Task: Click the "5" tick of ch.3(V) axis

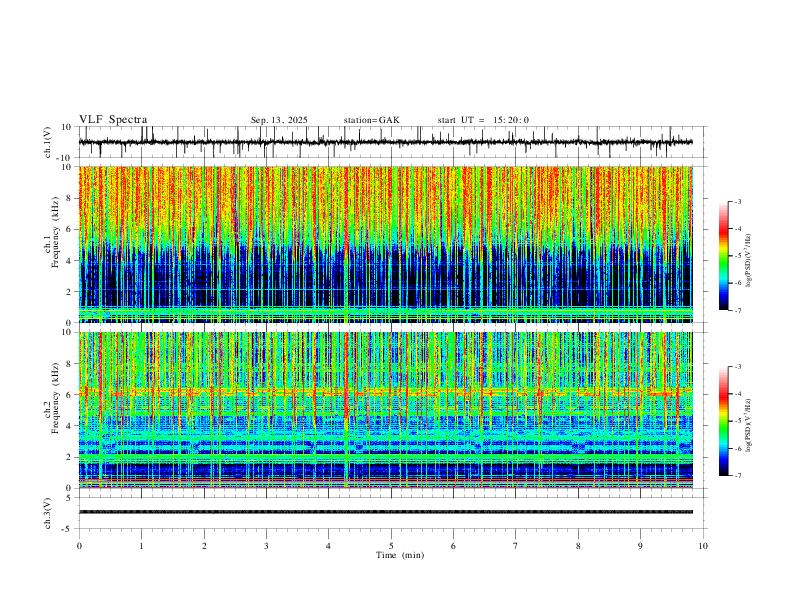Action: click(70, 498)
